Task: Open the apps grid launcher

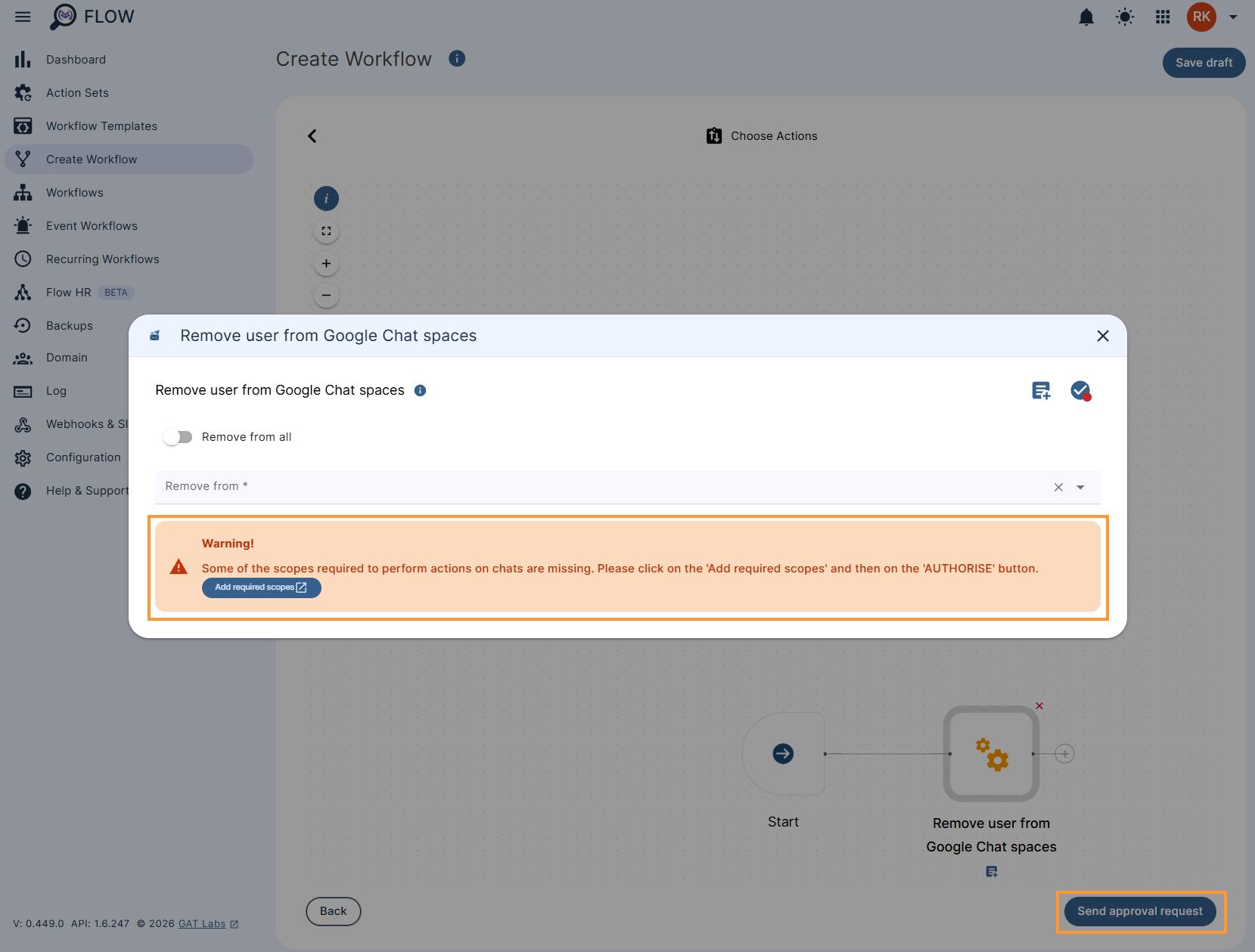Action: pyautogui.click(x=1163, y=17)
